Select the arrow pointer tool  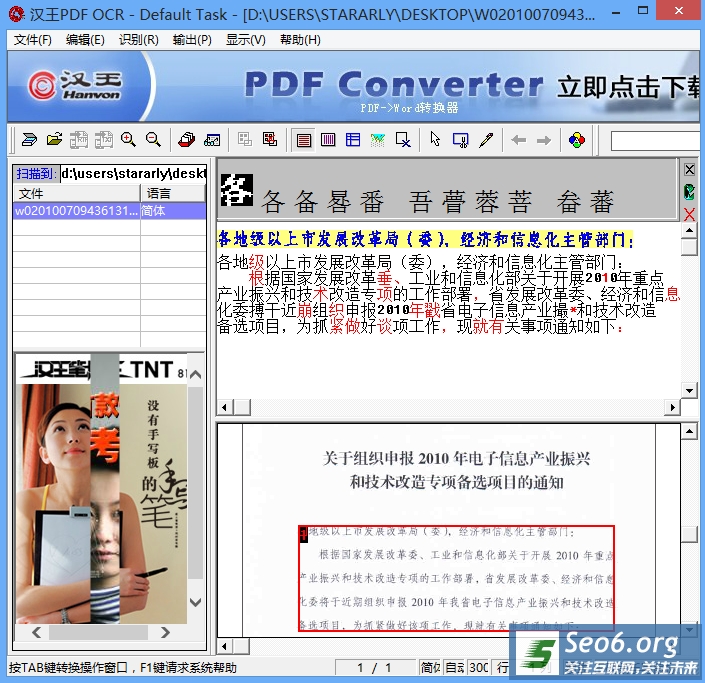point(435,140)
